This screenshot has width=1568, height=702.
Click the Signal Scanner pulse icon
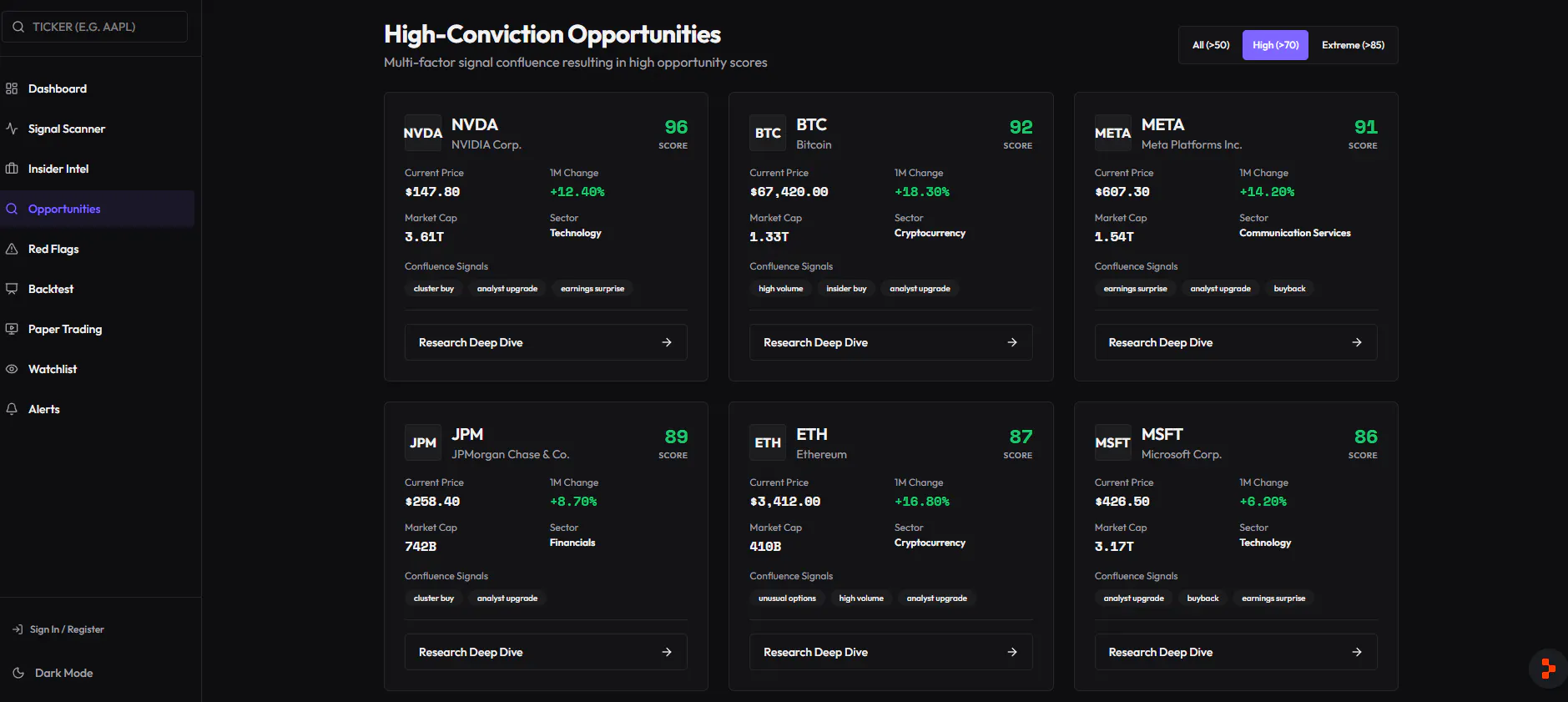pyautogui.click(x=12, y=129)
